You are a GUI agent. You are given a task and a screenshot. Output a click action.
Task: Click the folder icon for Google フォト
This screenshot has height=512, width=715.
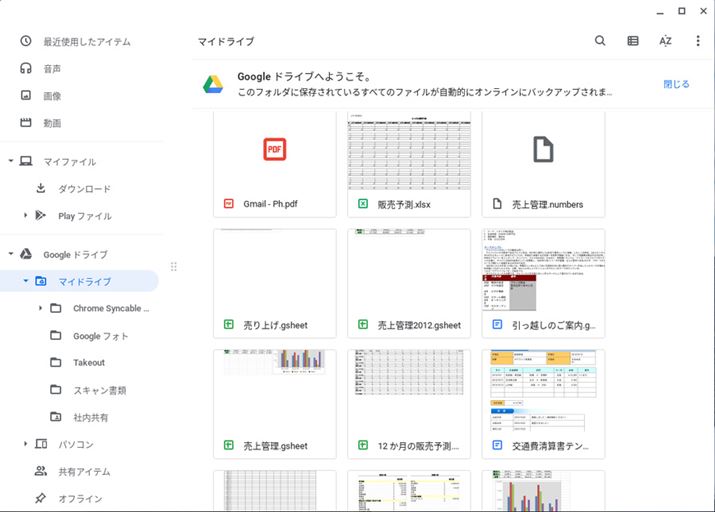[56, 336]
